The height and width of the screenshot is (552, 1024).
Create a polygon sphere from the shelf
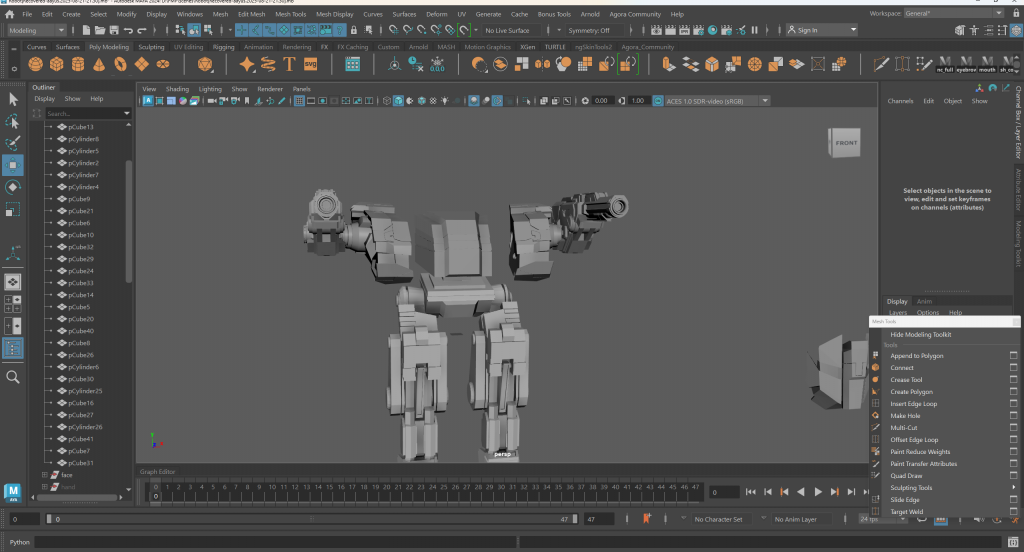pos(35,64)
